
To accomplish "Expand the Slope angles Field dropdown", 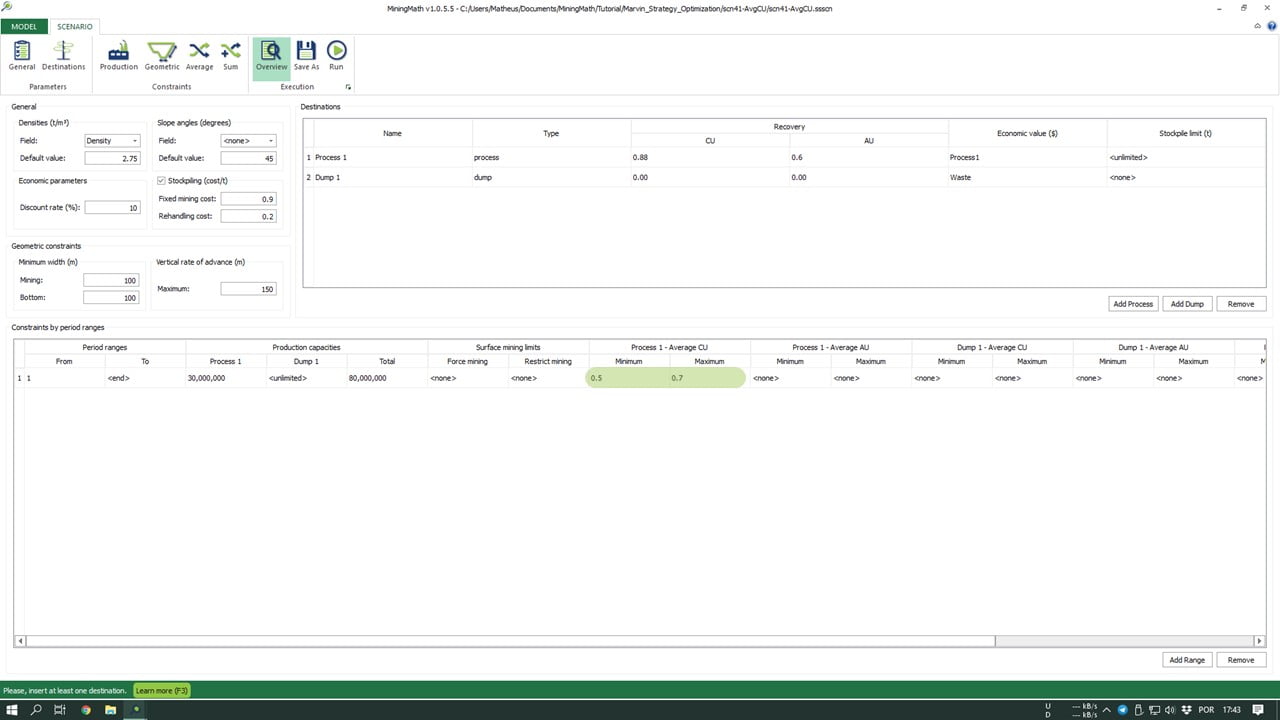I will [x=248, y=141].
